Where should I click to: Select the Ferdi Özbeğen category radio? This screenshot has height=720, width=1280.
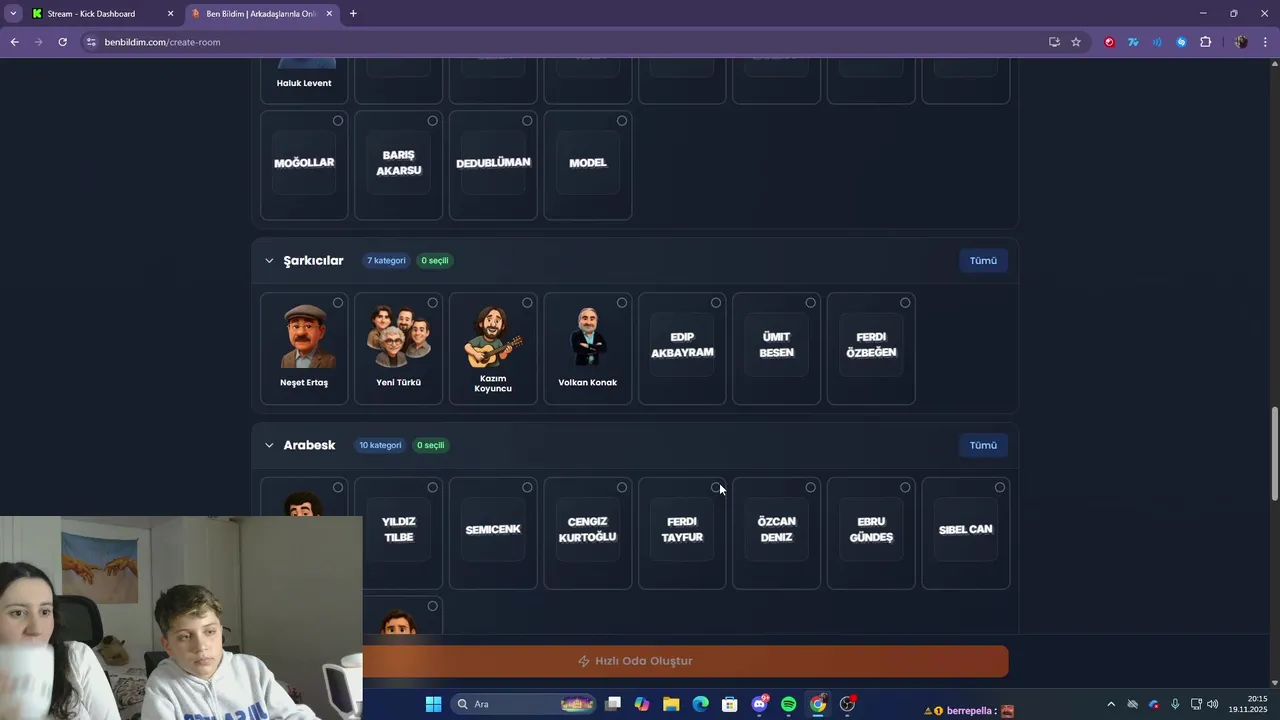pos(905,303)
